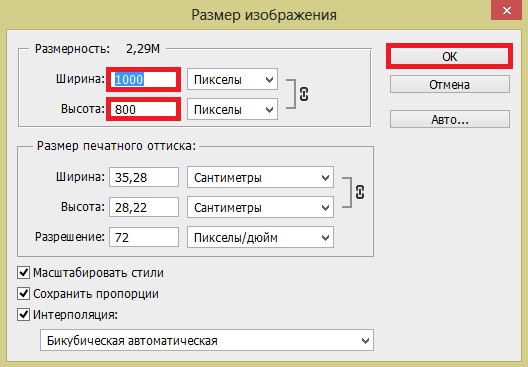Click print width field showing 35,28
528x367 pixels.
tap(144, 177)
